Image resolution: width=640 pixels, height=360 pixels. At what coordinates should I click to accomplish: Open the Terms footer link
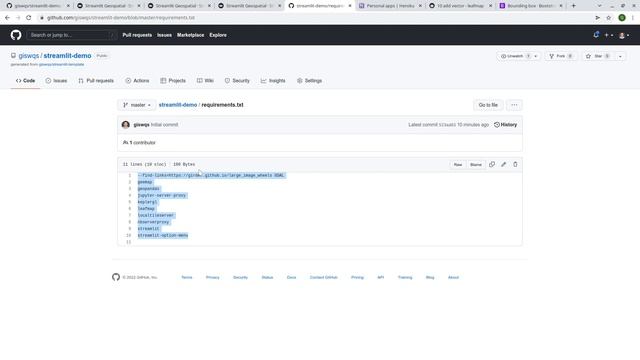[x=187, y=278]
